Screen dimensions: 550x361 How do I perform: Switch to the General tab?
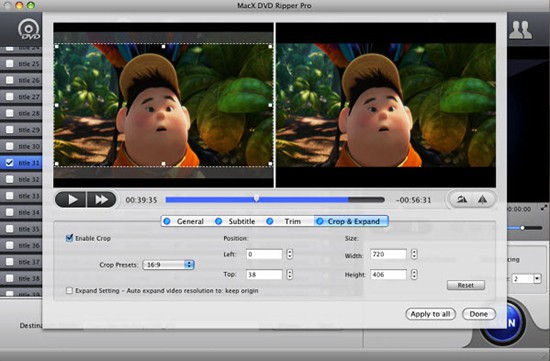click(184, 221)
